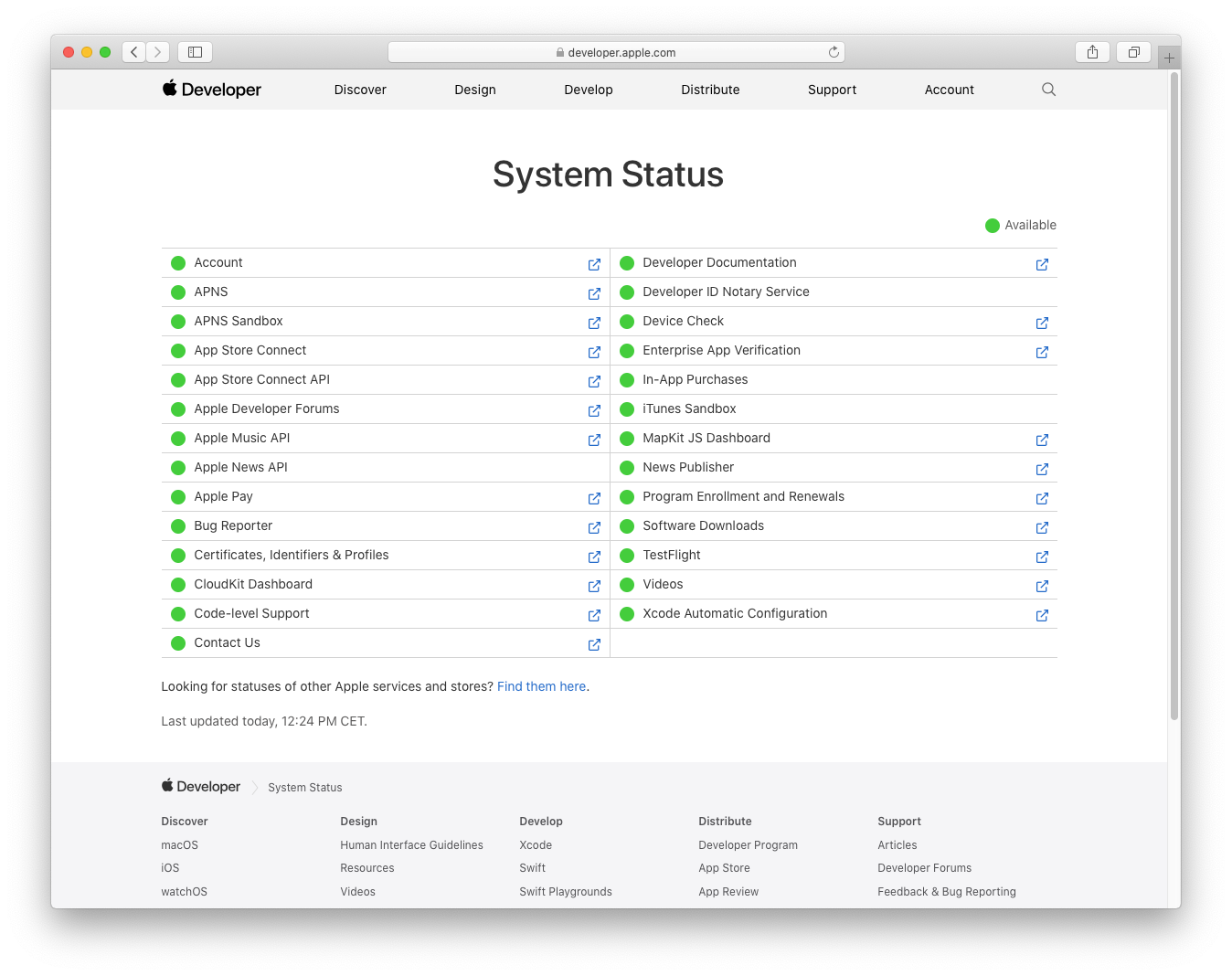This screenshot has width=1232, height=976.
Task: Open the external link icon for Software Downloads
Action: point(1042,527)
